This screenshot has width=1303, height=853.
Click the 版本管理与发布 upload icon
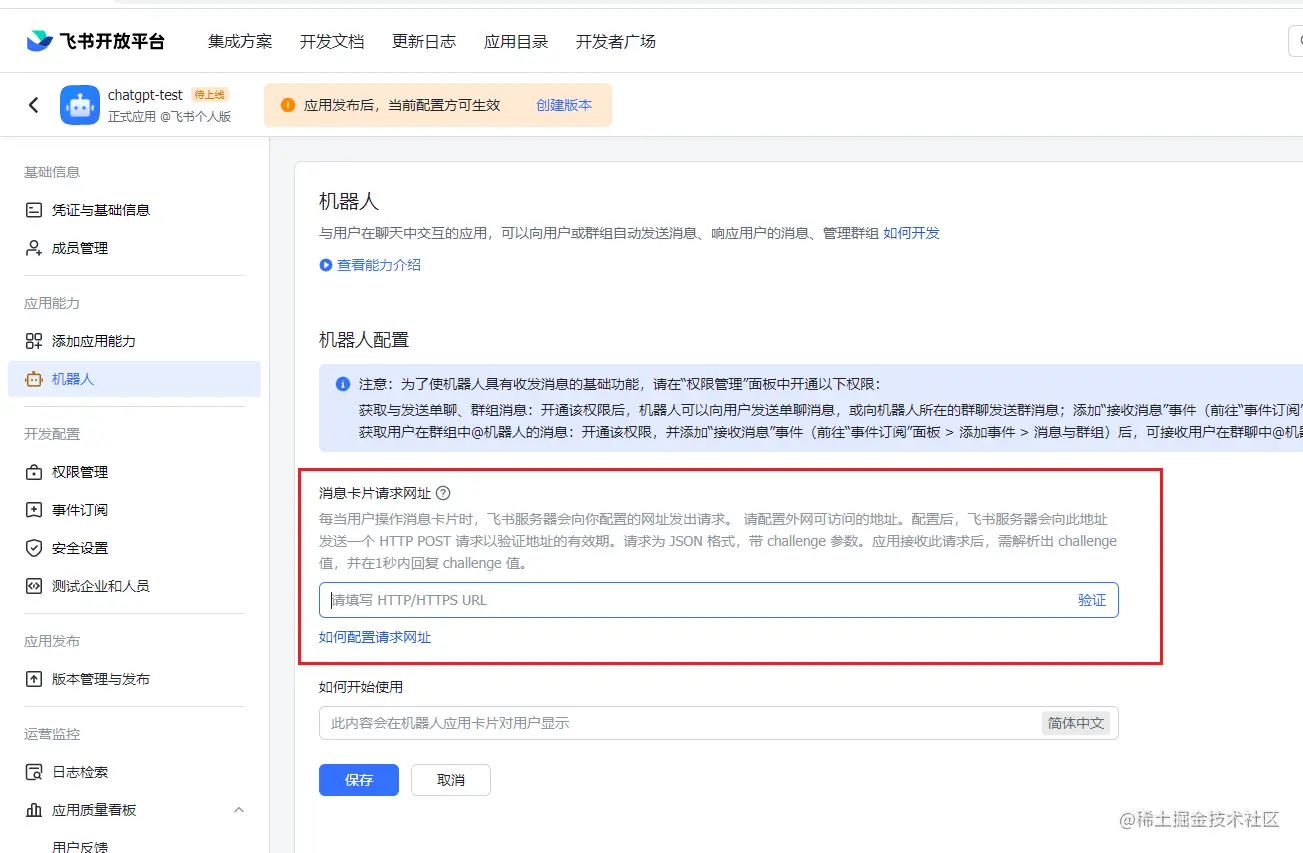click(34, 679)
